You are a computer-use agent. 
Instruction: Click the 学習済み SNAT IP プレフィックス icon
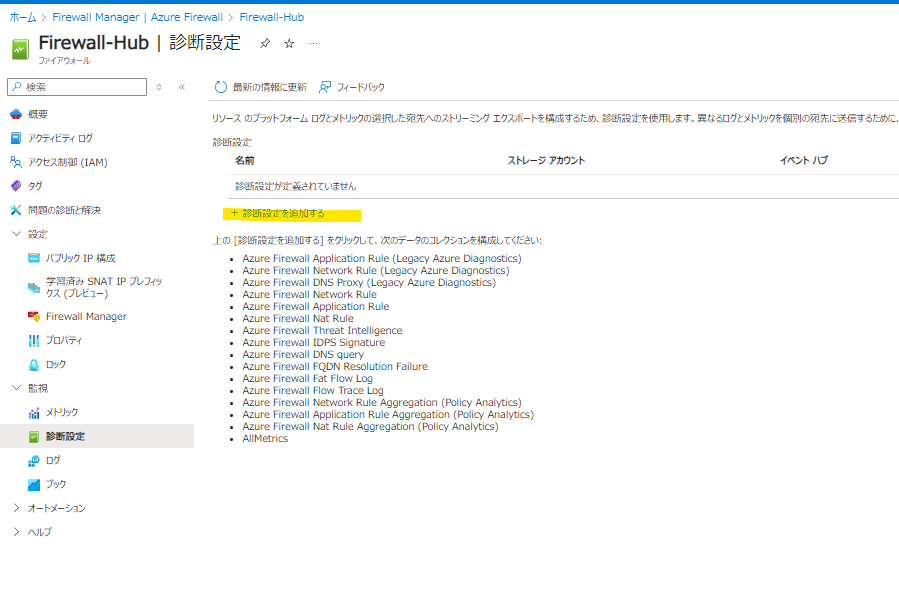tap(34, 287)
